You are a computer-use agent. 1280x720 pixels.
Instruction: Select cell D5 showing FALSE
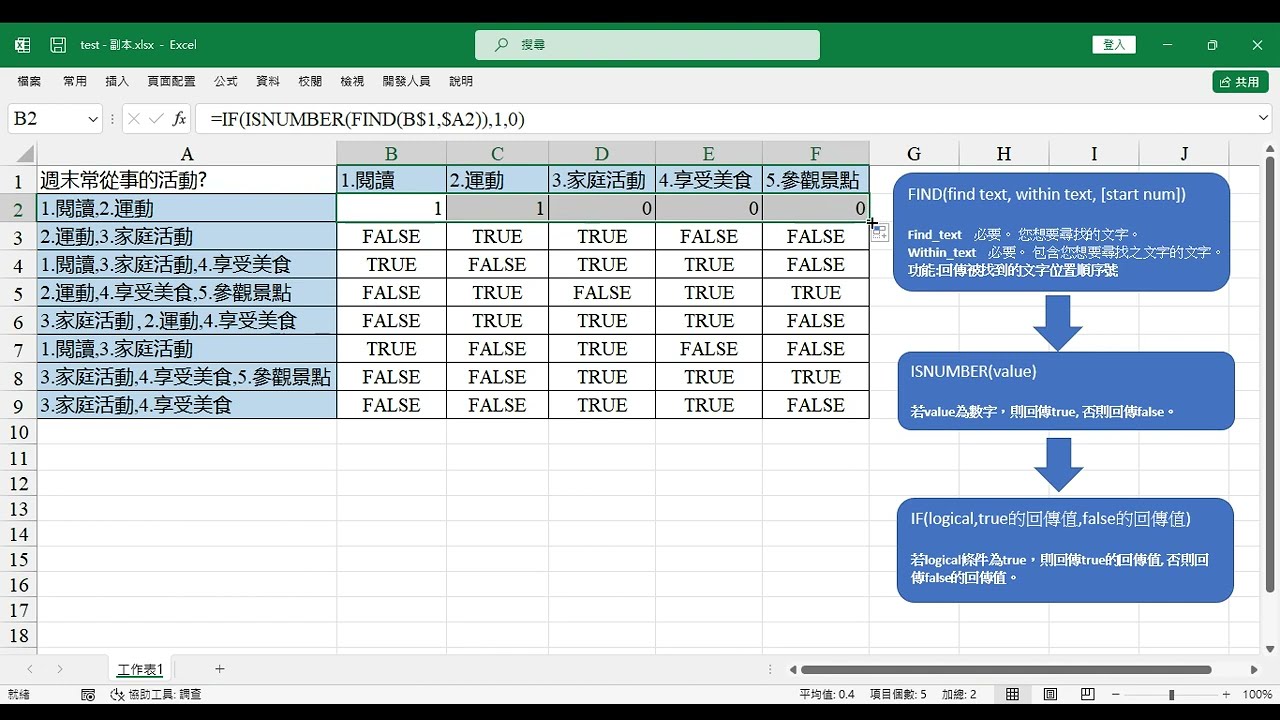pyautogui.click(x=602, y=292)
